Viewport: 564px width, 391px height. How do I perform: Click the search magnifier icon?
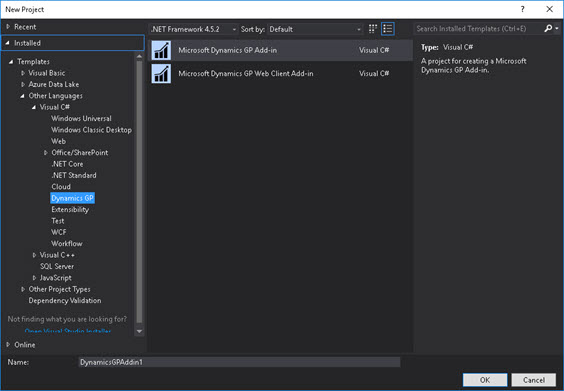[x=548, y=28]
